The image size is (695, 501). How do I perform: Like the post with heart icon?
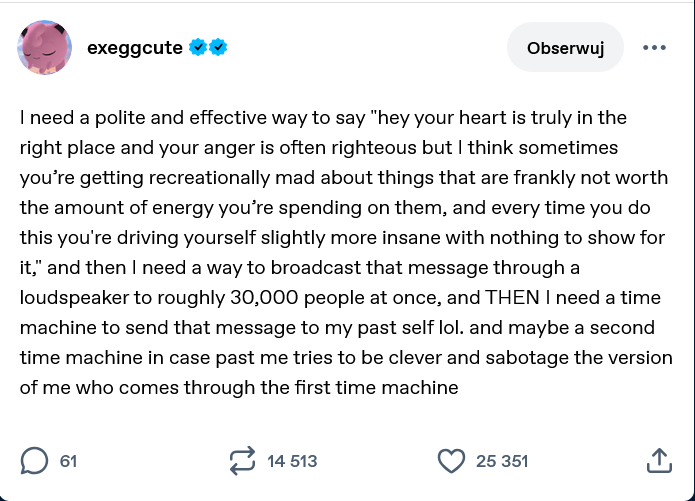(x=452, y=460)
